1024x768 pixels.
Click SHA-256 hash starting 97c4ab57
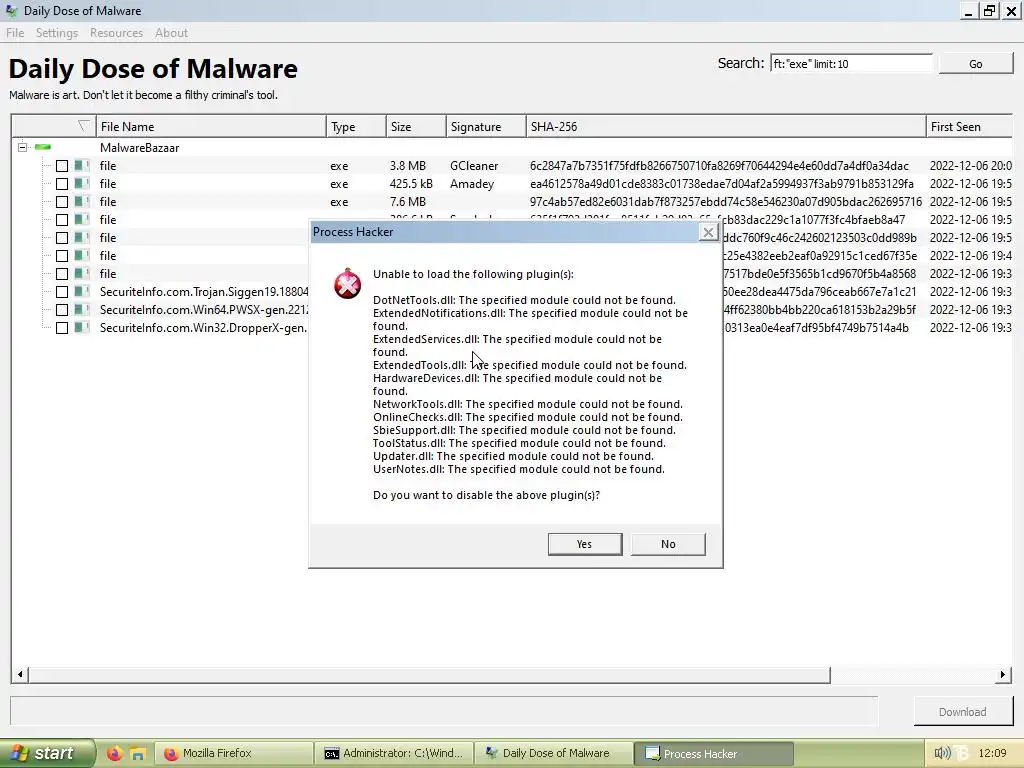click(x=726, y=202)
